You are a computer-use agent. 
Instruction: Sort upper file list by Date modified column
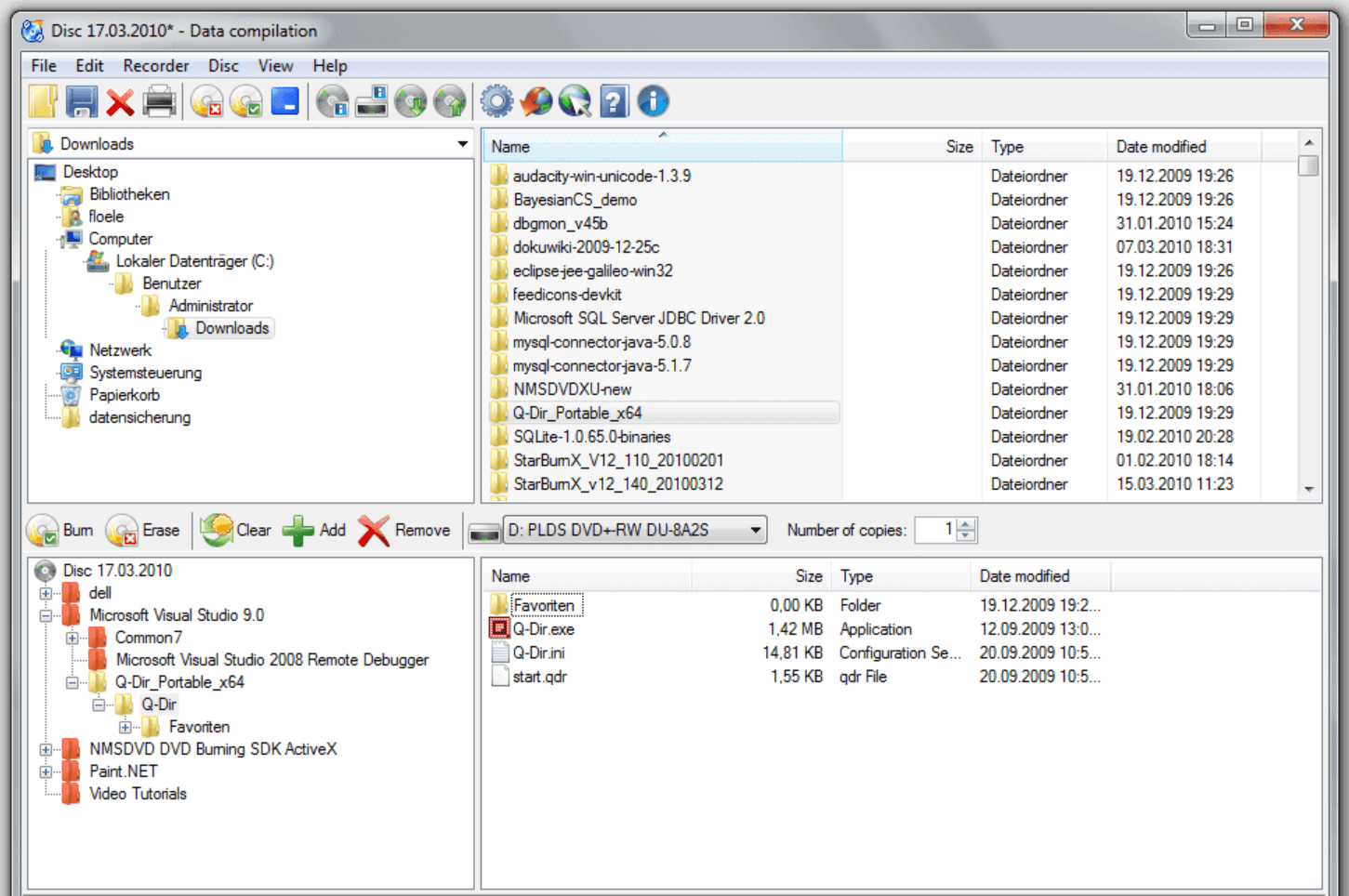pyautogui.click(x=1184, y=147)
